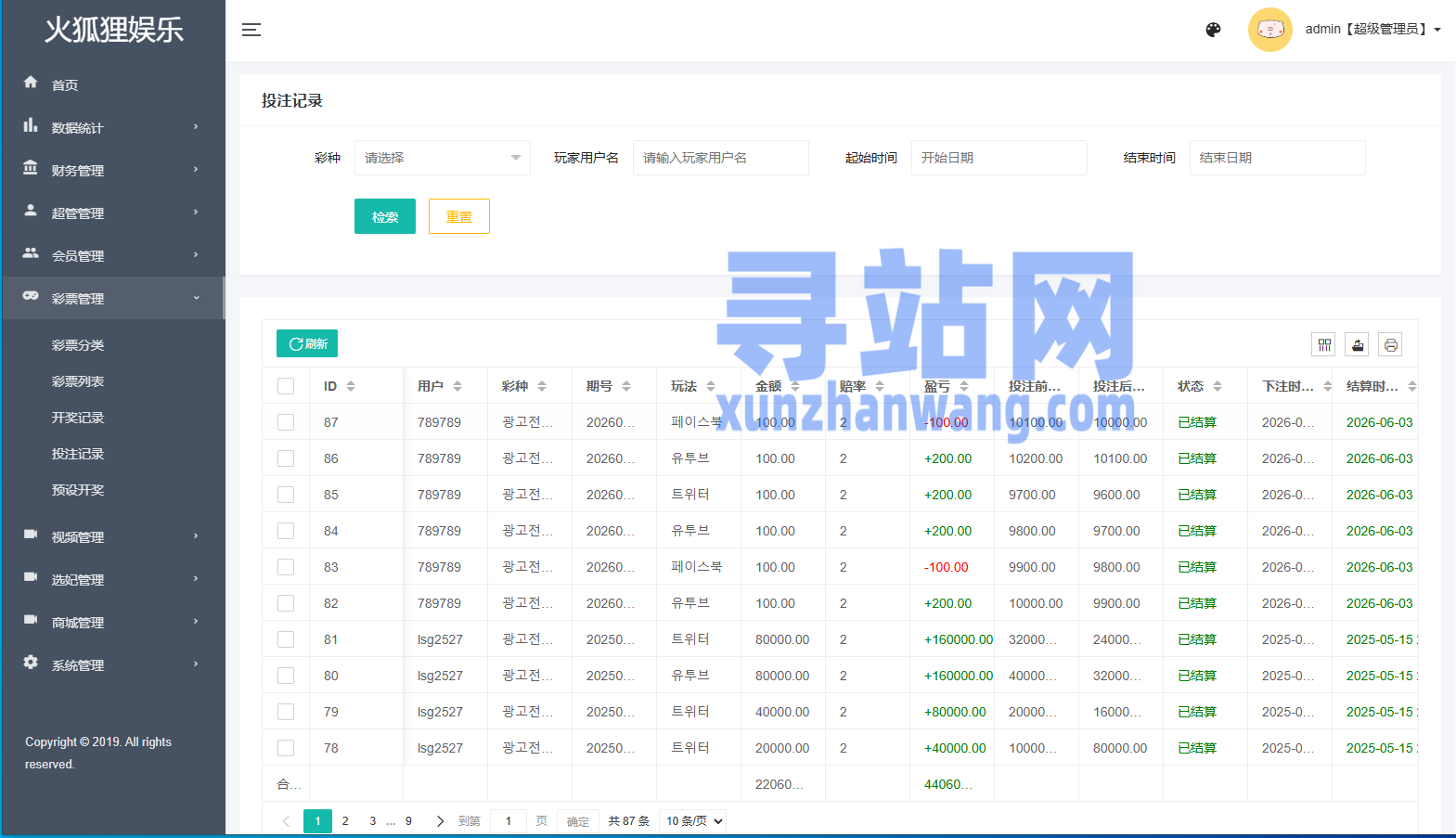Expand the 会员管理 menu

click(x=113, y=255)
